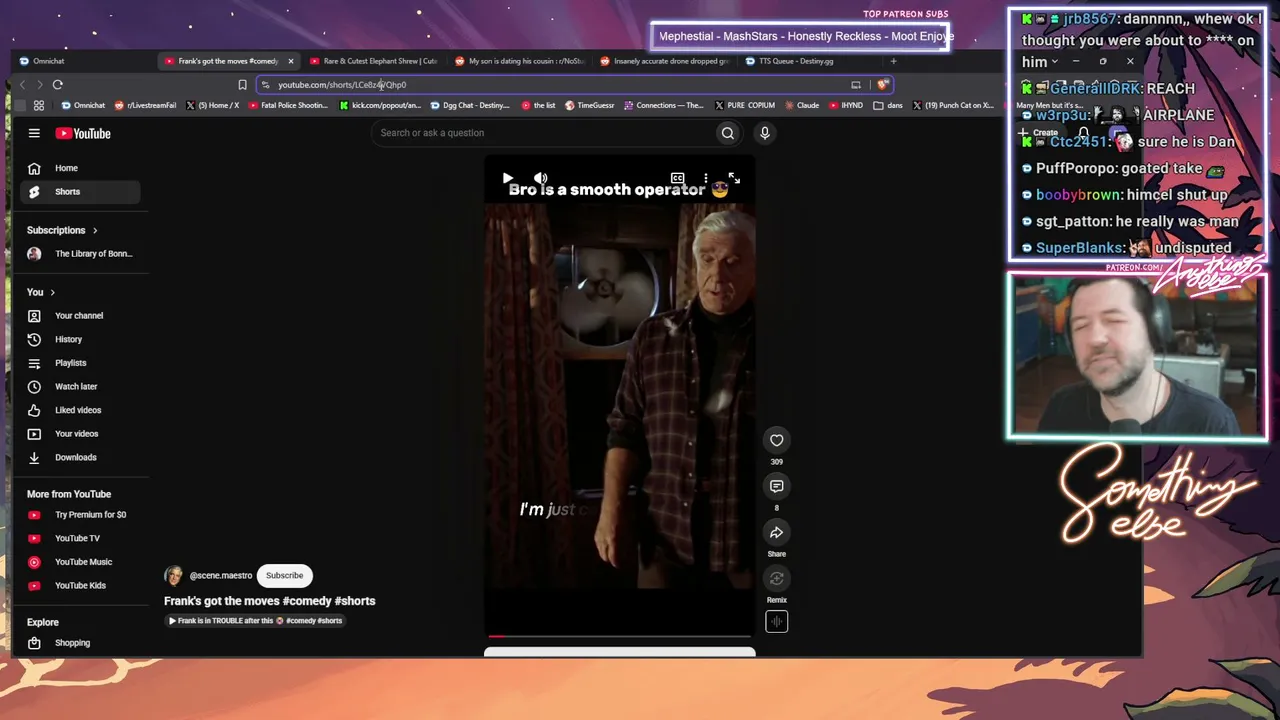Like the Short with the heart button
This screenshot has height=720, width=1280.
click(776, 440)
